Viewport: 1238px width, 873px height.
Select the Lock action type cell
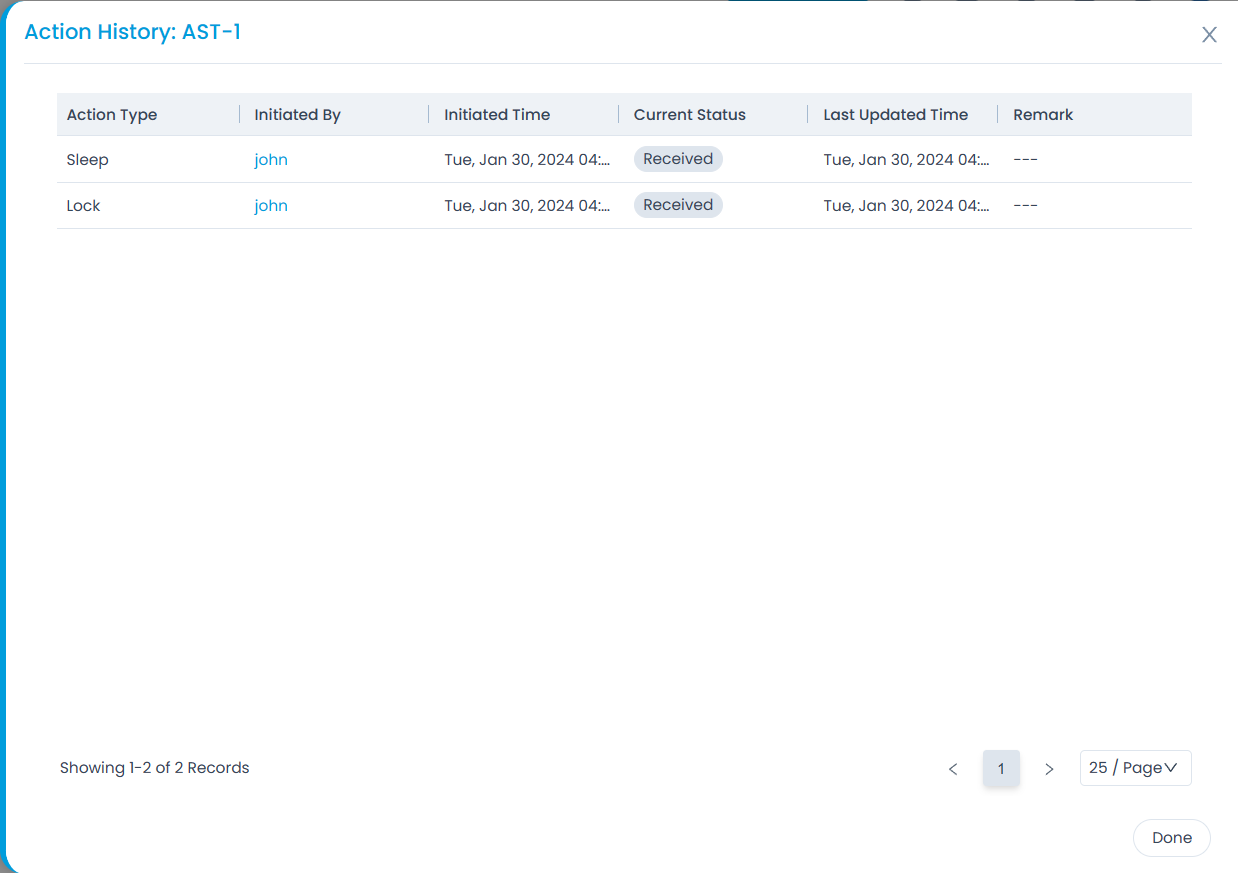(x=84, y=206)
